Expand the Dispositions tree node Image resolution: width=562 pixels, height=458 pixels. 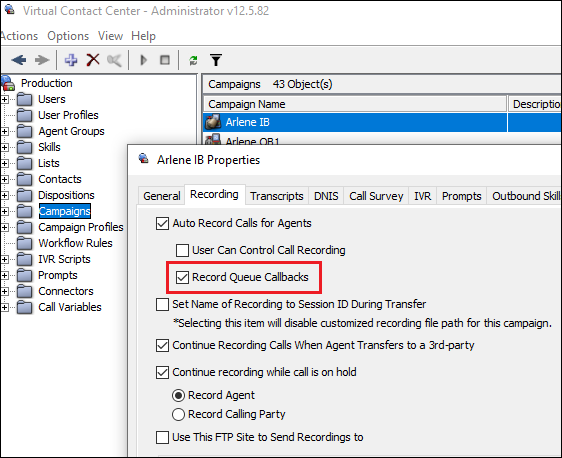(x=5, y=195)
